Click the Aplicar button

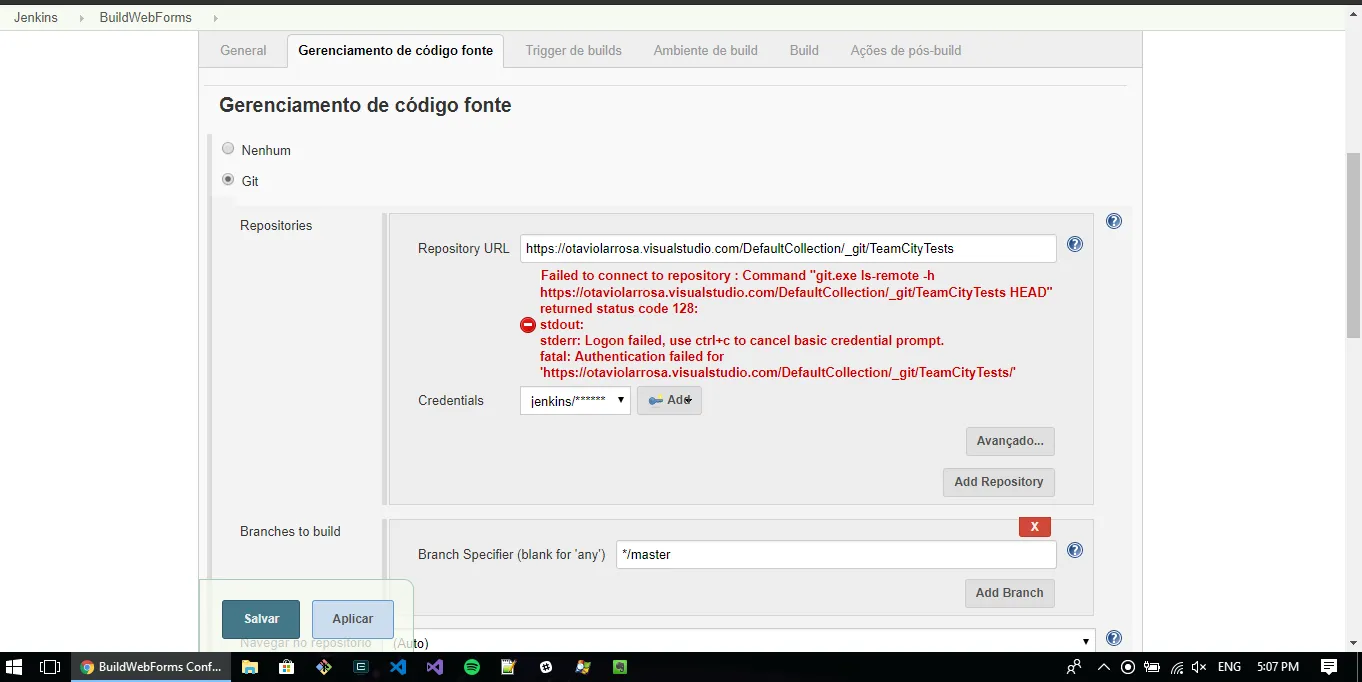click(x=352, y=619)
